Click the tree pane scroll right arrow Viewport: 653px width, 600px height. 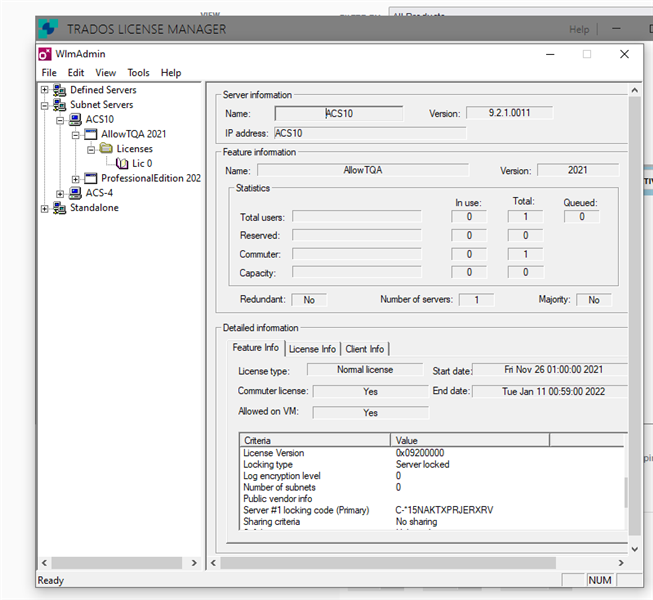[x=194, y=563]
